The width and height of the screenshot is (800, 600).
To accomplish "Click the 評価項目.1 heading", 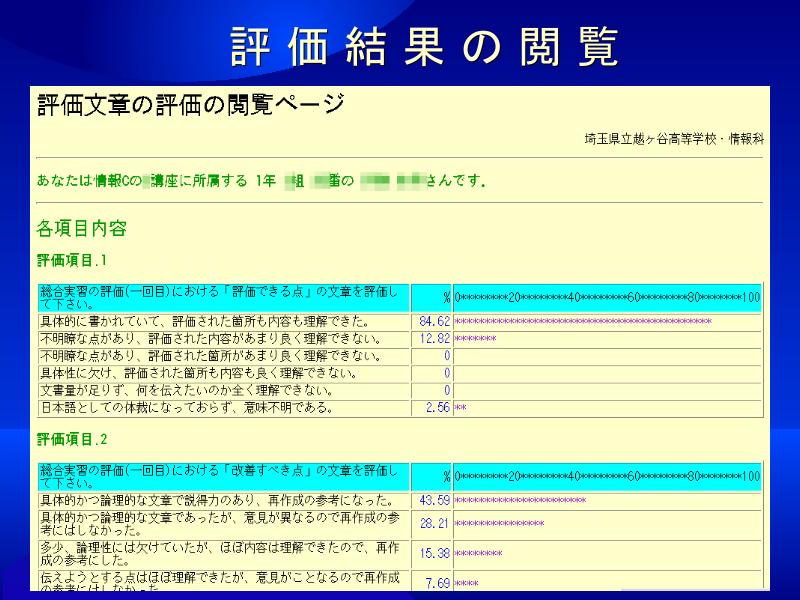I will pos(71,261).
